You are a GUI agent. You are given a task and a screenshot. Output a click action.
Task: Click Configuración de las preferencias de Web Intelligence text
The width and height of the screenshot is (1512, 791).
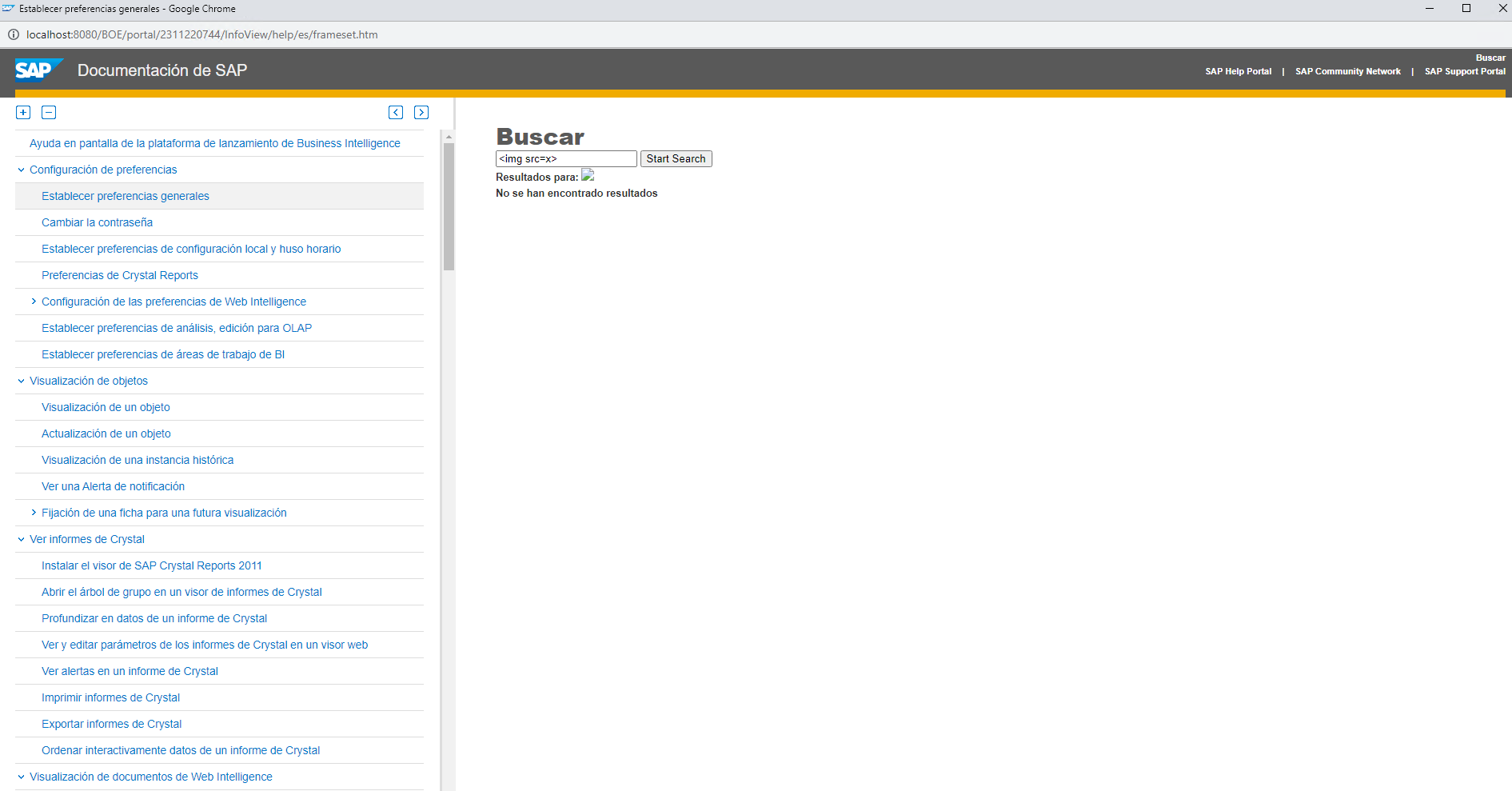174,302
